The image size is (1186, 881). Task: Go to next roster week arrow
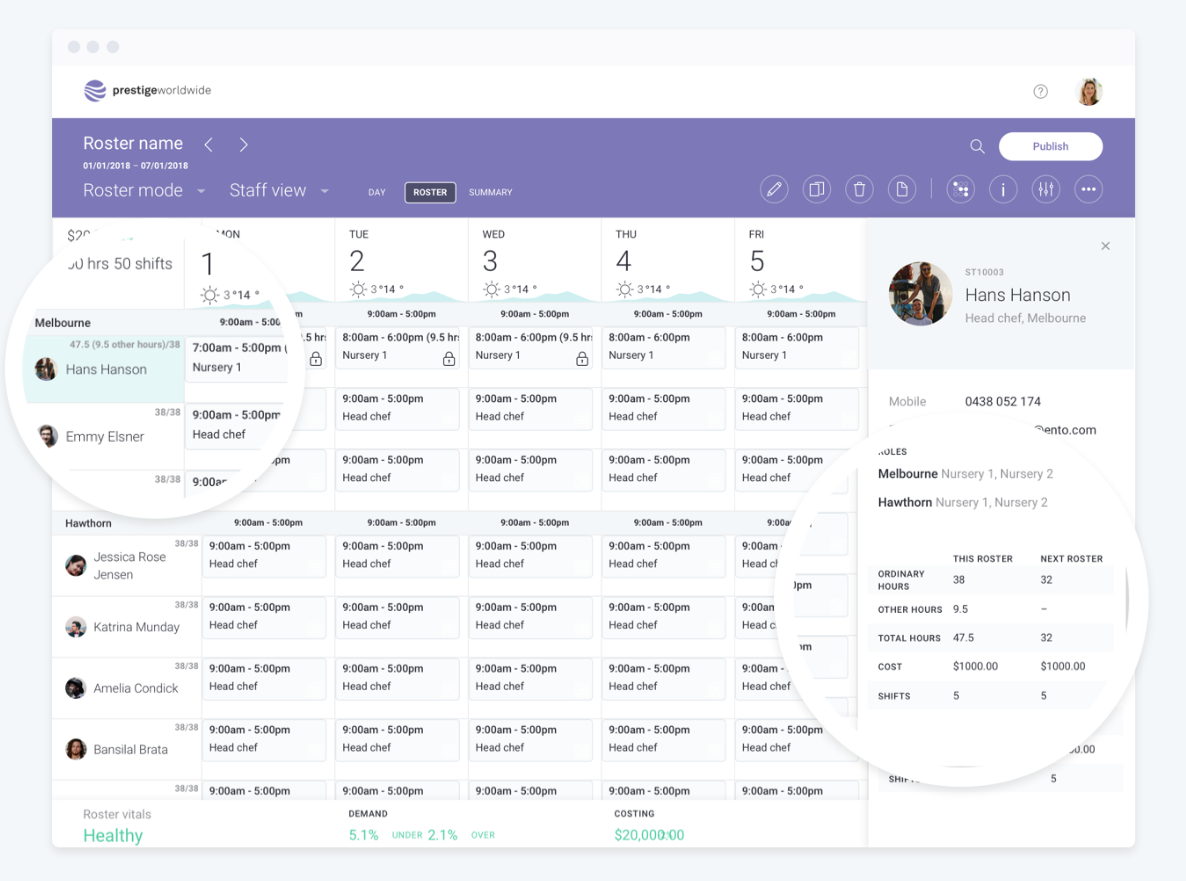pyautogui.click(x=244, y=144)
